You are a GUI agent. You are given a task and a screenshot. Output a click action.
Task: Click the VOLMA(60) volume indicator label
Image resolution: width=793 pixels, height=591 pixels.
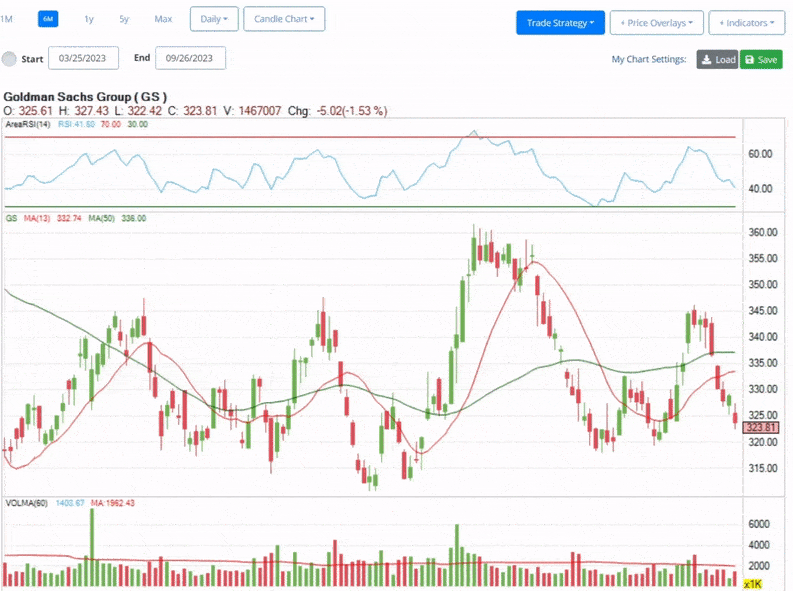click(x=29, y=502)
